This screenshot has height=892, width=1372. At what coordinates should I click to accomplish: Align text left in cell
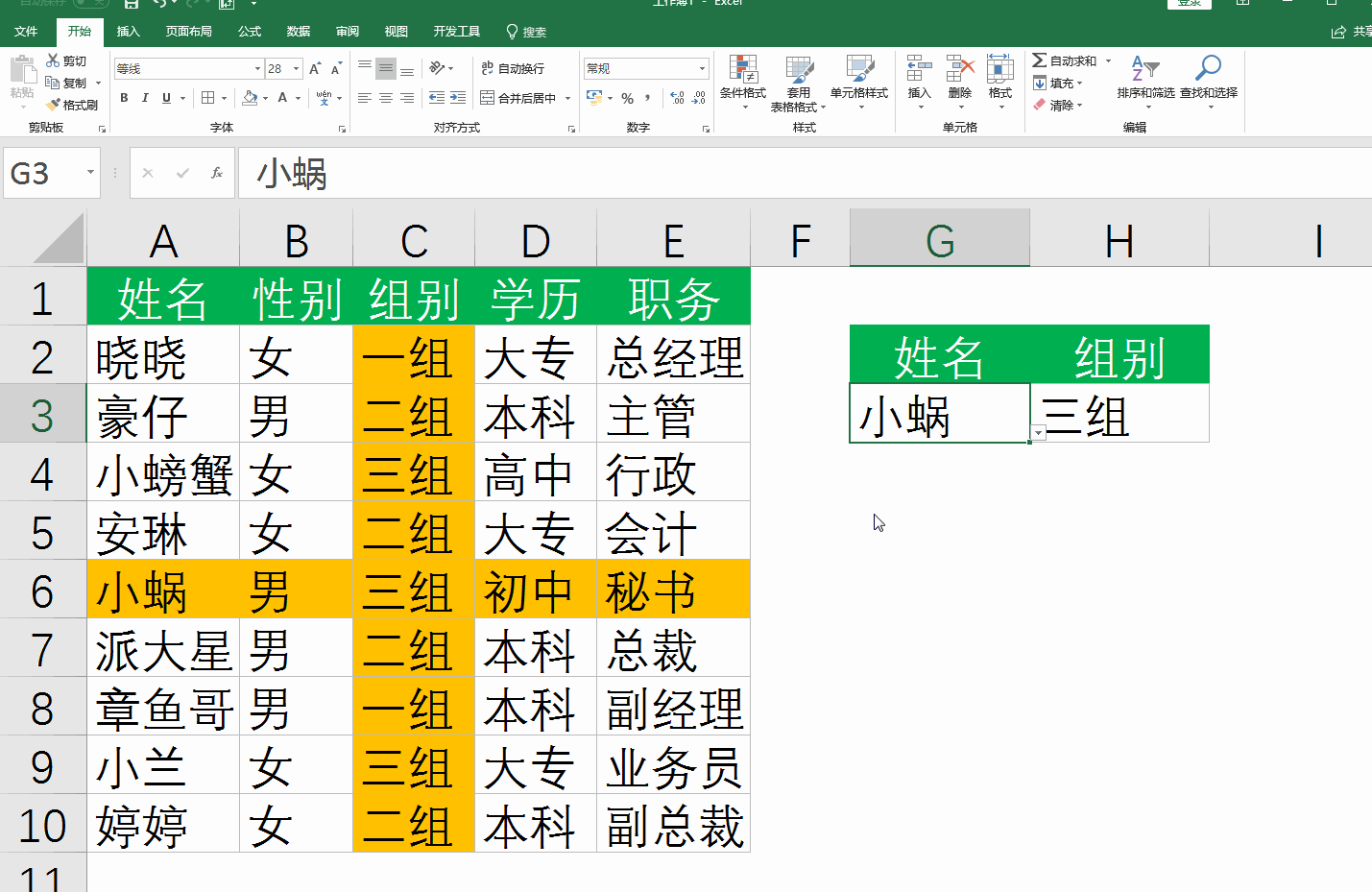click(x=365, y=98)
